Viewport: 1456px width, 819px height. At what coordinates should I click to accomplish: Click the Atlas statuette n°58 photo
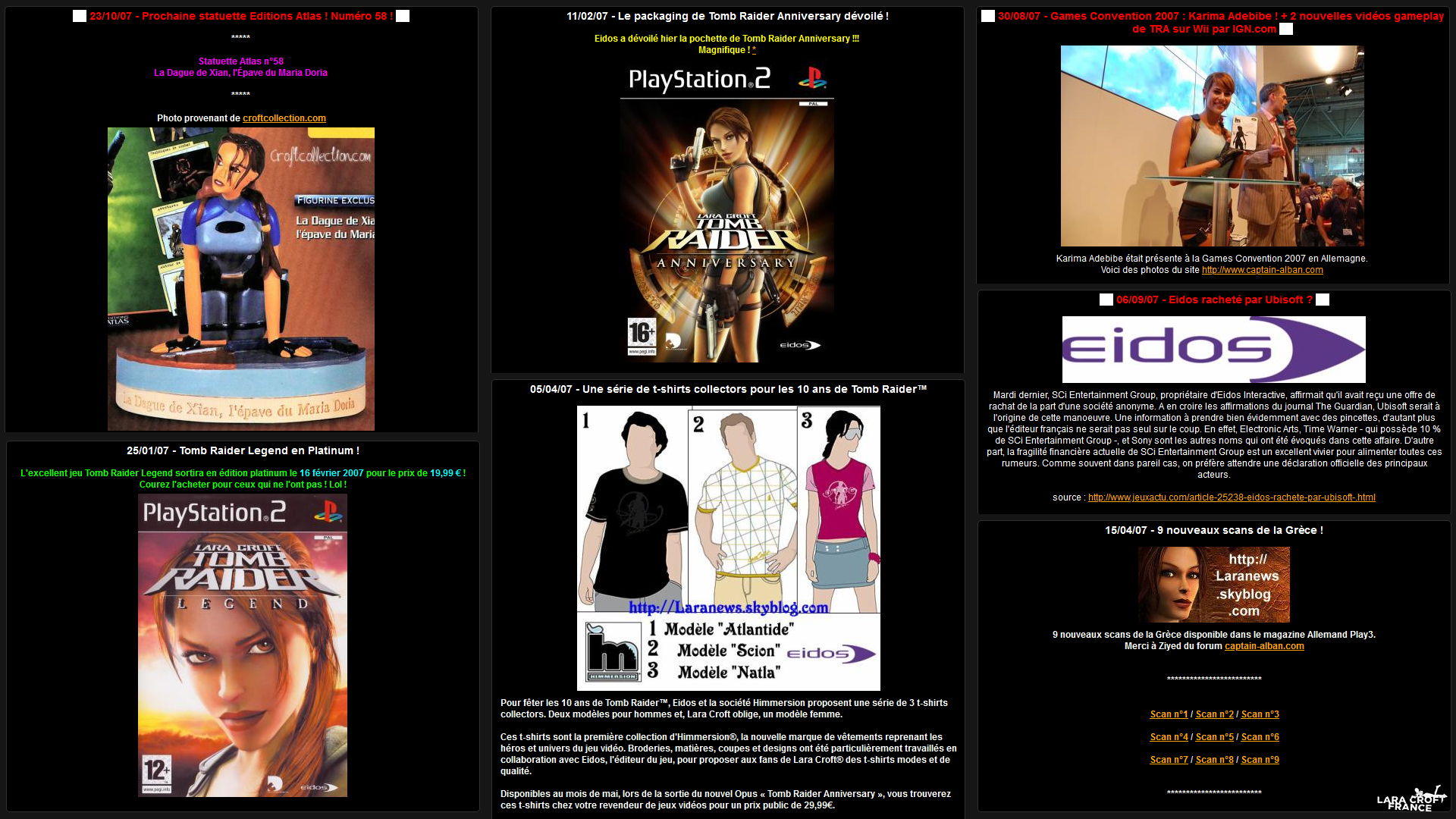[241, 279]
